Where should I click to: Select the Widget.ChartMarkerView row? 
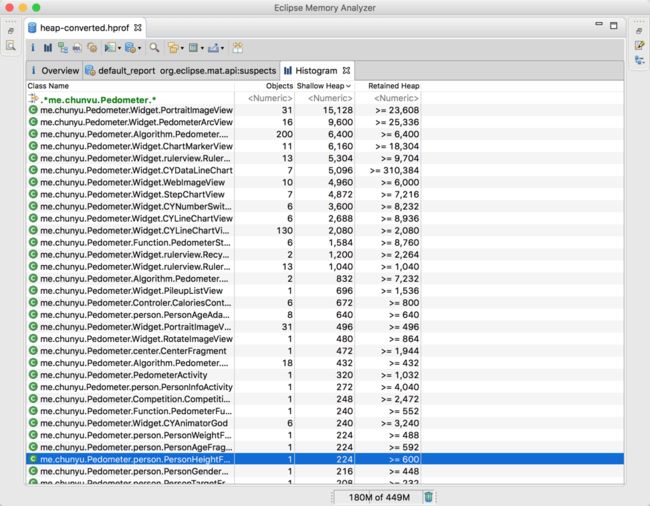[x=325, y=146]
